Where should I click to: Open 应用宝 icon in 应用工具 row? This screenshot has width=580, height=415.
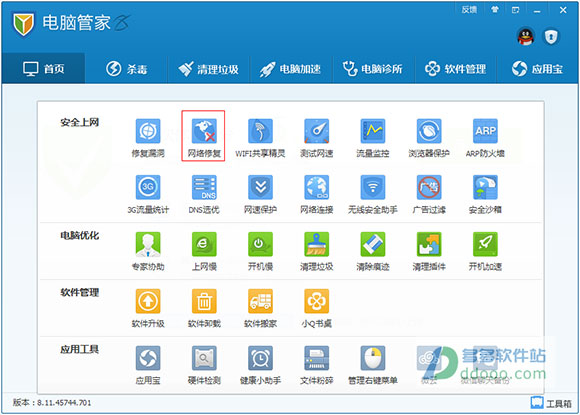tap(148, 358)
